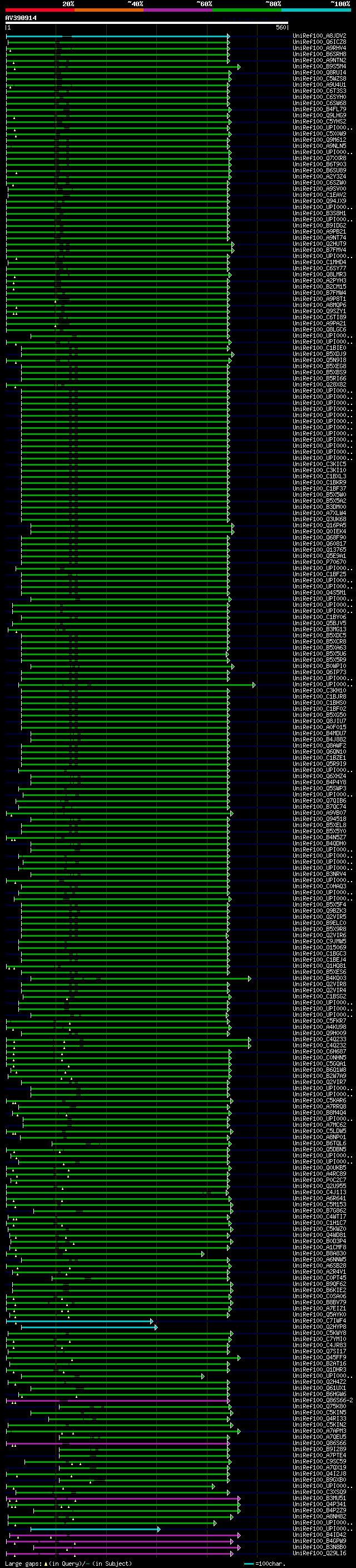Open hit UniRef100_B5X5F4
The width and height of the screenshot is (356, 1568).
[x=319, y=904]
